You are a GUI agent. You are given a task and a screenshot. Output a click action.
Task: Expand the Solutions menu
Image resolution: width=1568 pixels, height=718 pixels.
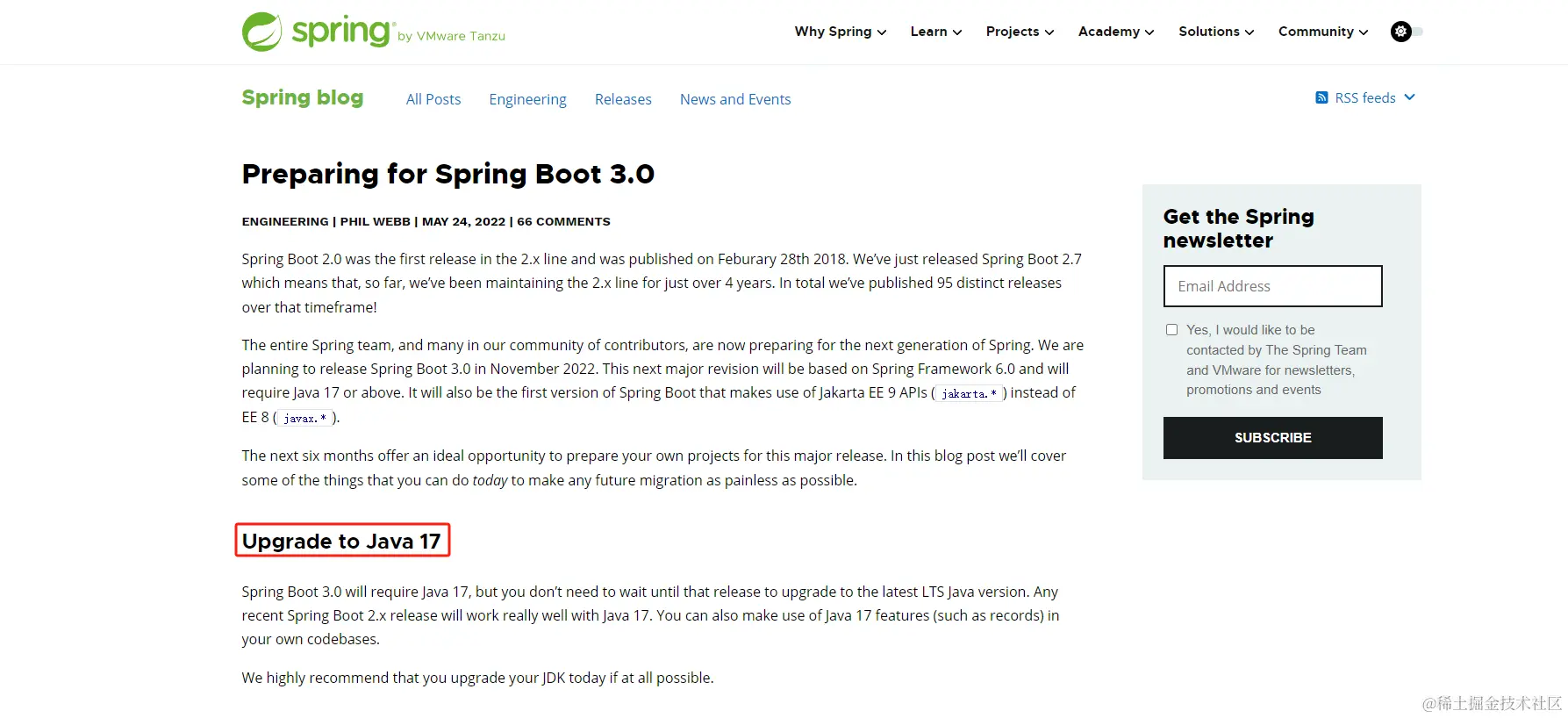point(1215,32)
